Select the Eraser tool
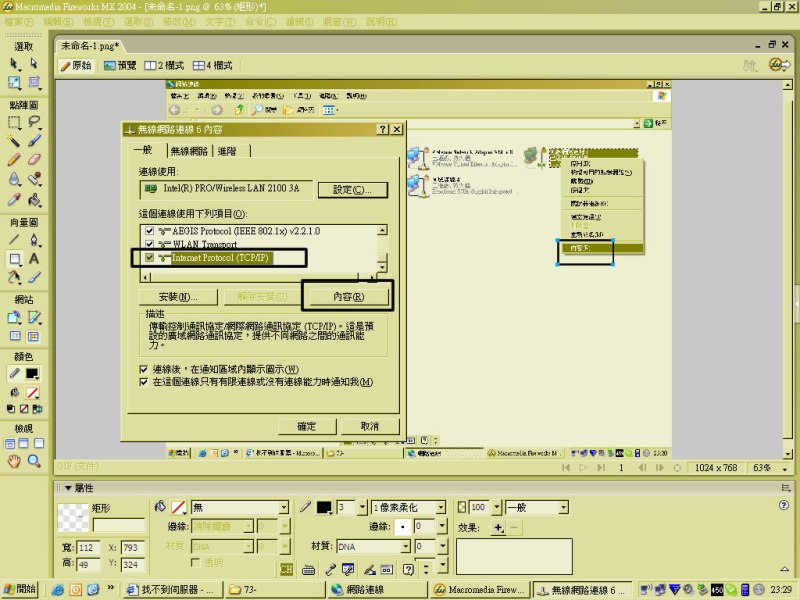Screen dimensions: 800x600 click(x=34, y=160)
